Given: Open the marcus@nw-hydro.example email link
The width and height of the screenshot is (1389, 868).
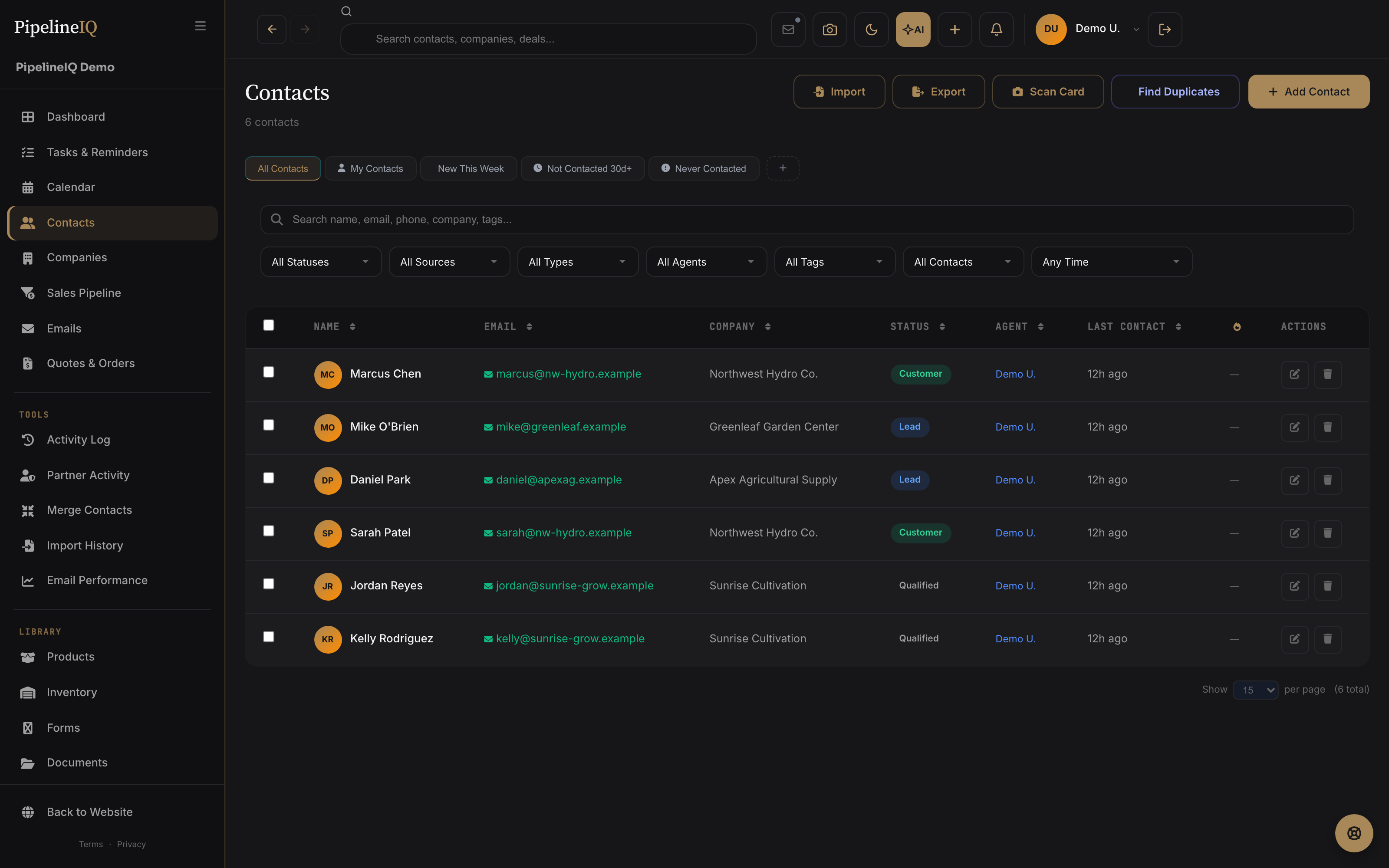Looking at the screenshot, I should pyautogui.click(x=563, y=374).
